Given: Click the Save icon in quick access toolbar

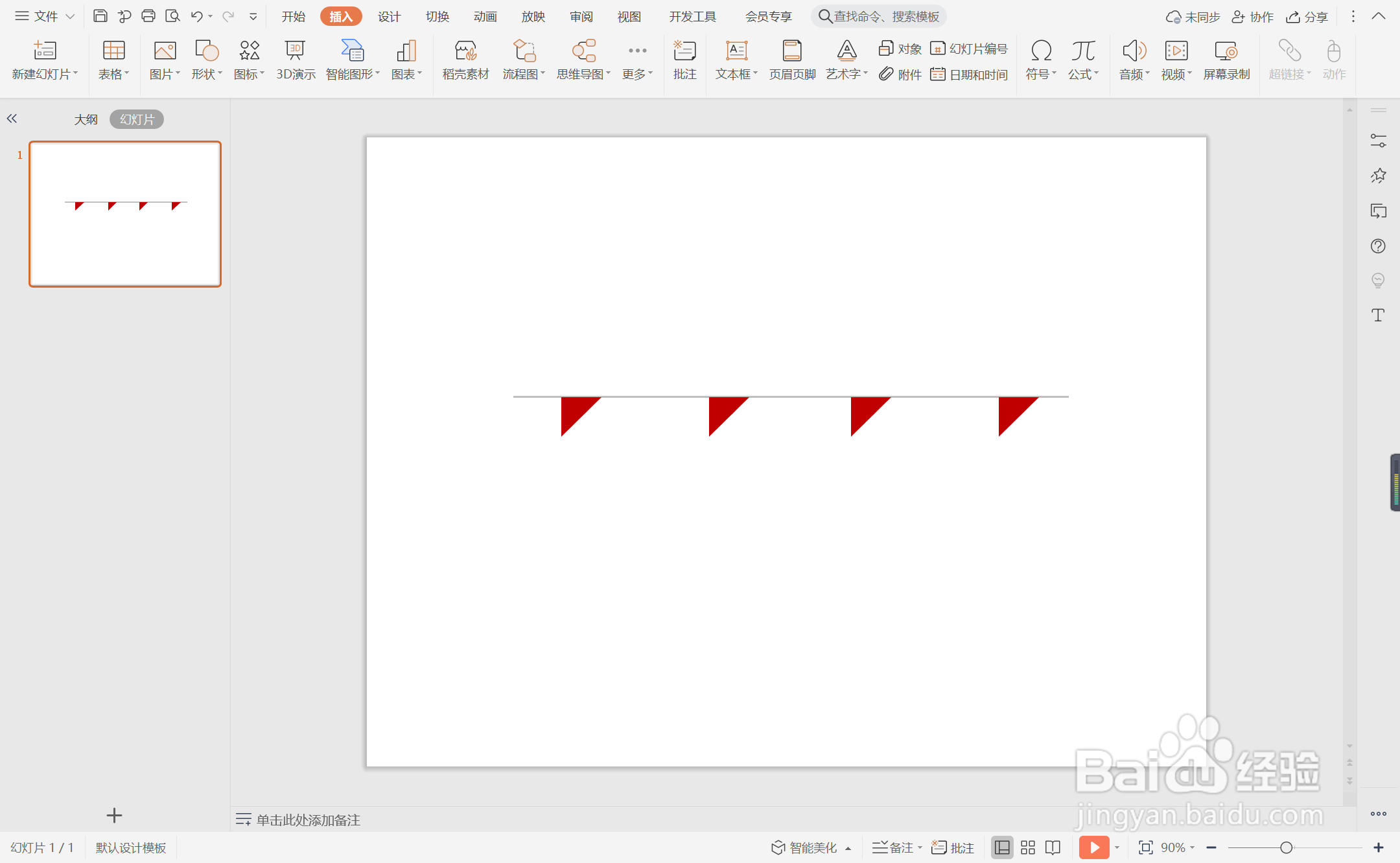Looking at the screenshot, I should (100, 16).
